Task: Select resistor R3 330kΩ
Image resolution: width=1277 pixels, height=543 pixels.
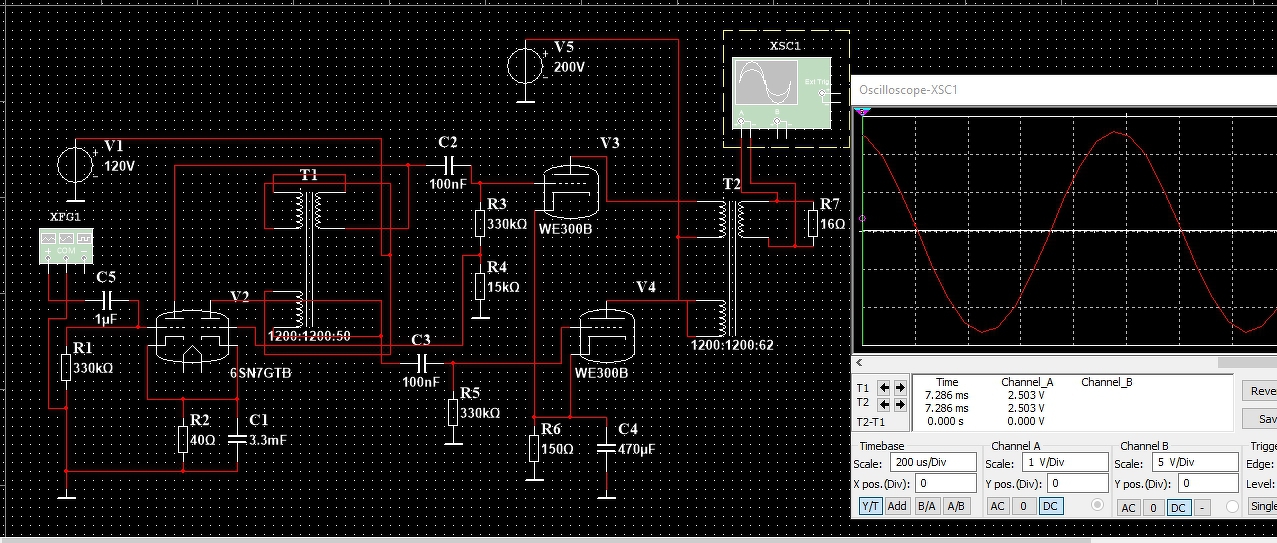Action: click(480, 222)
